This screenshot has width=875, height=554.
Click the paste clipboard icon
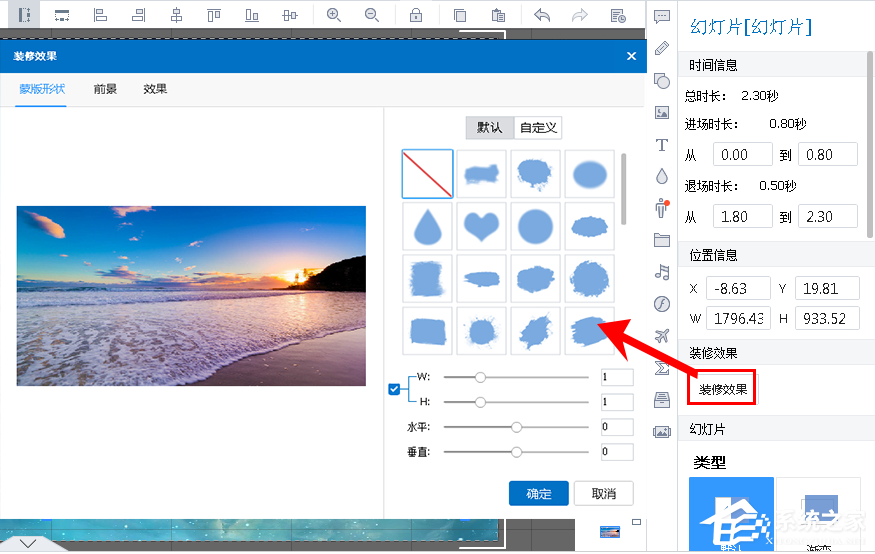[x=498, y=15]
